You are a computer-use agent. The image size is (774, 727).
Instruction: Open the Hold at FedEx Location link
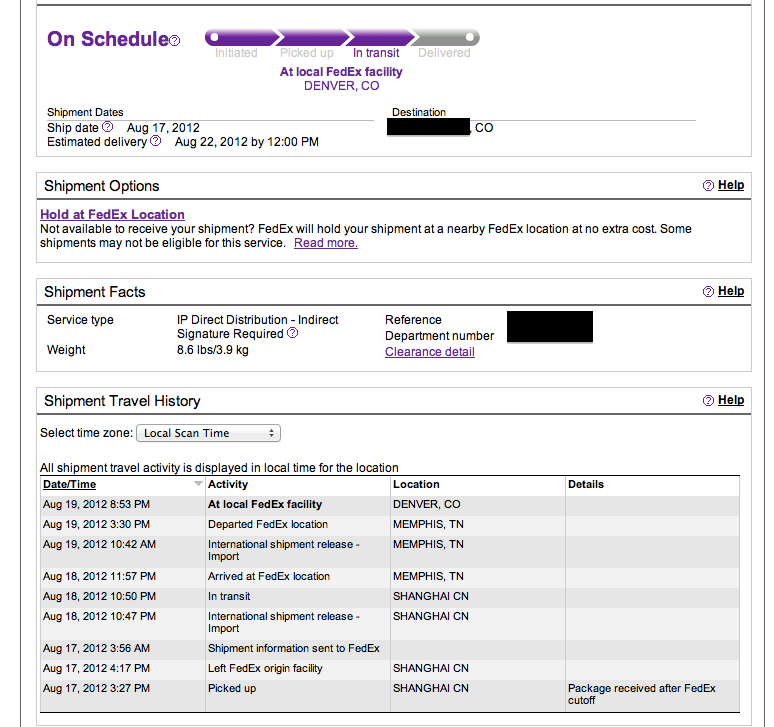(113, 214)
